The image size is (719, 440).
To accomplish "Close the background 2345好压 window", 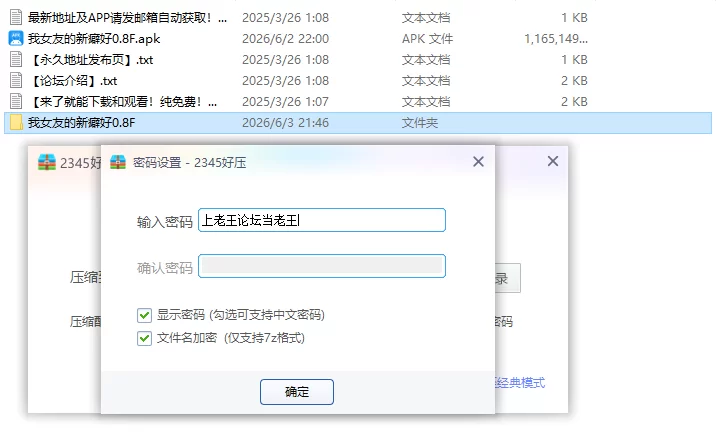I will (x=553, y=161).
